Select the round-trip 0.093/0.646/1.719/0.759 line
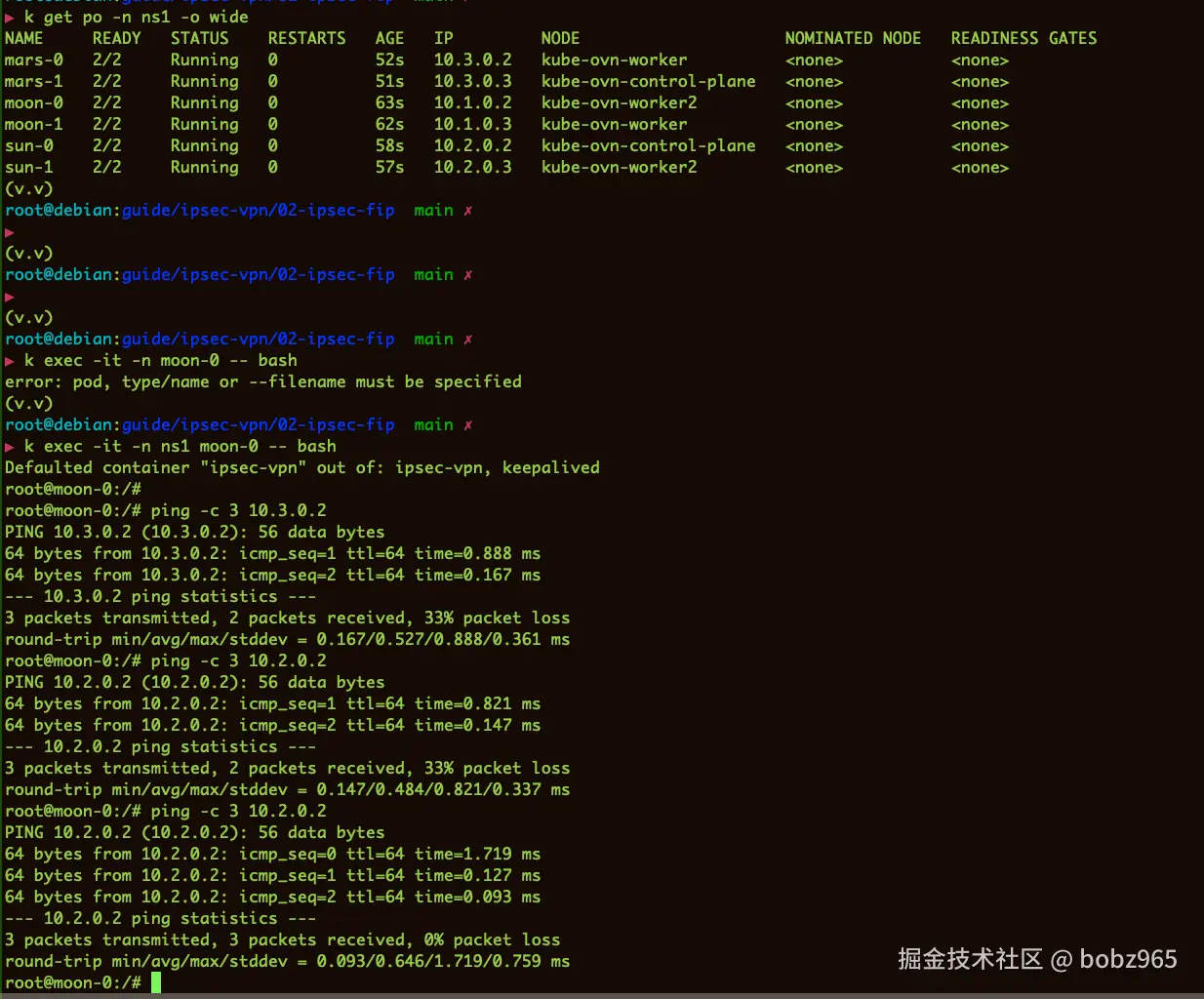The width and height of the screenshot is (1204, 999). (288, 961)
